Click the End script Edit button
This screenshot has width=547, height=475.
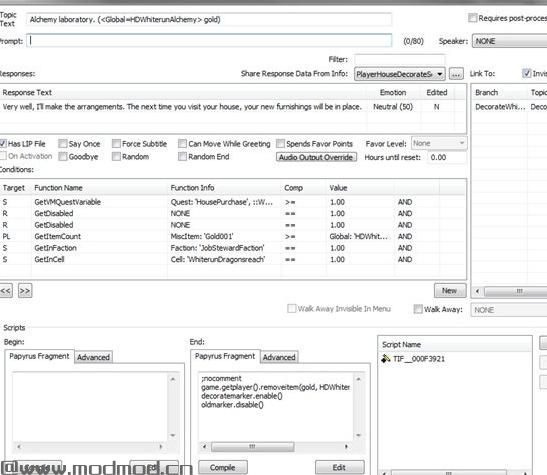click(x=339, y=467)
